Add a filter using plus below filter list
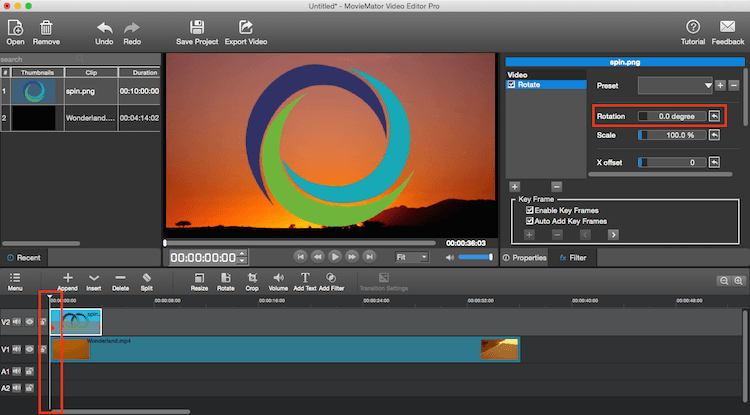 [x=515, y=186]
